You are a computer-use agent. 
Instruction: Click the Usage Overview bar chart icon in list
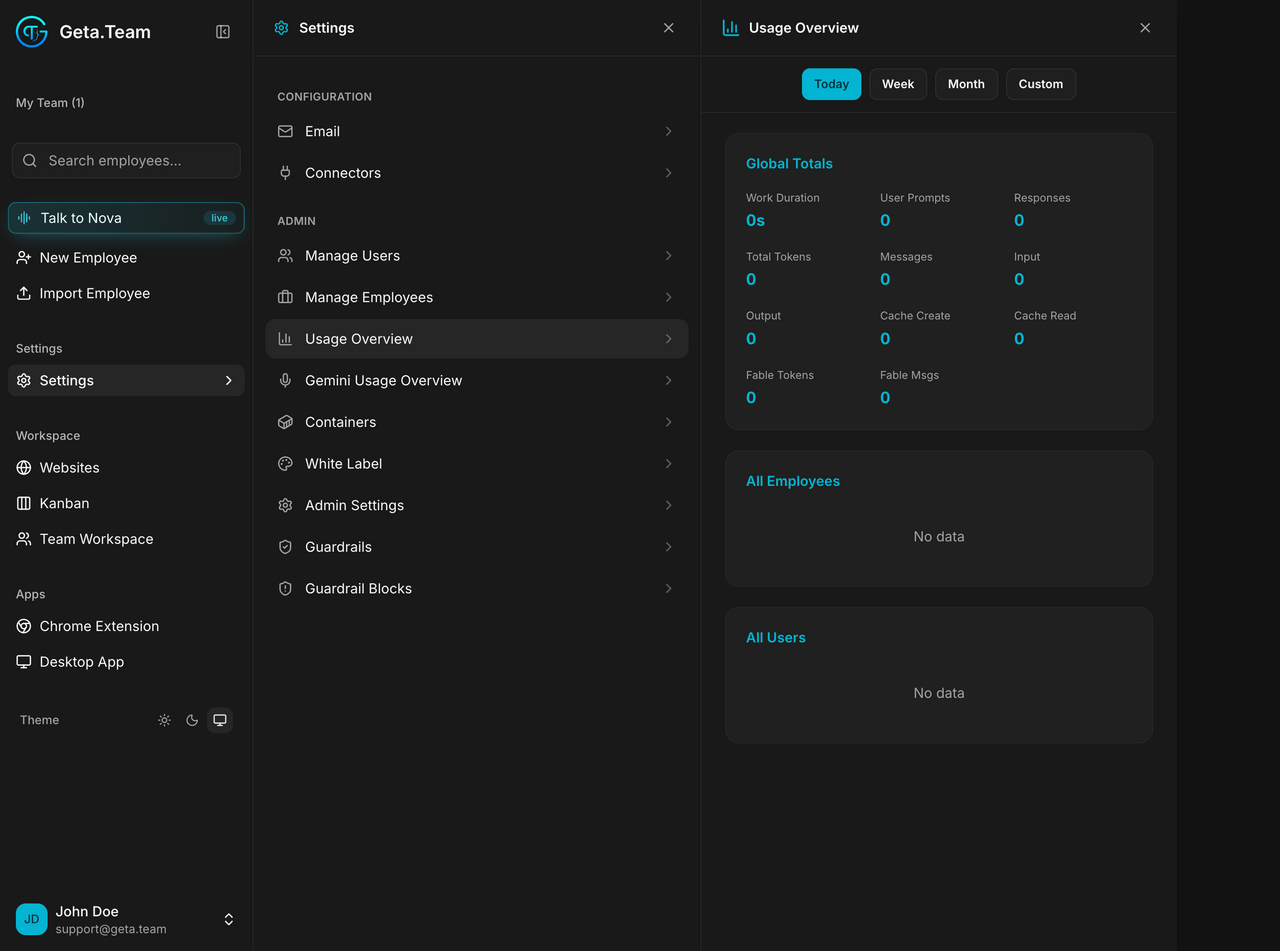tap(285, 339)
